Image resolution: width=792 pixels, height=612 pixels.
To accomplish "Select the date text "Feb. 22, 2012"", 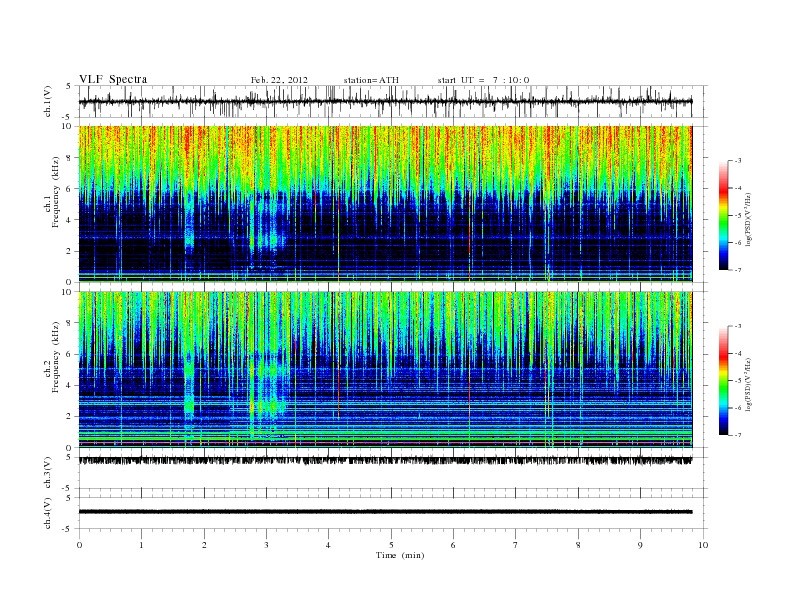I will tap(279, 80).
